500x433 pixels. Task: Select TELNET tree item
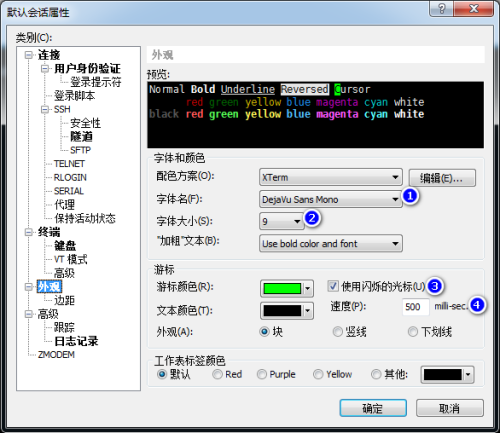[69, 164]
